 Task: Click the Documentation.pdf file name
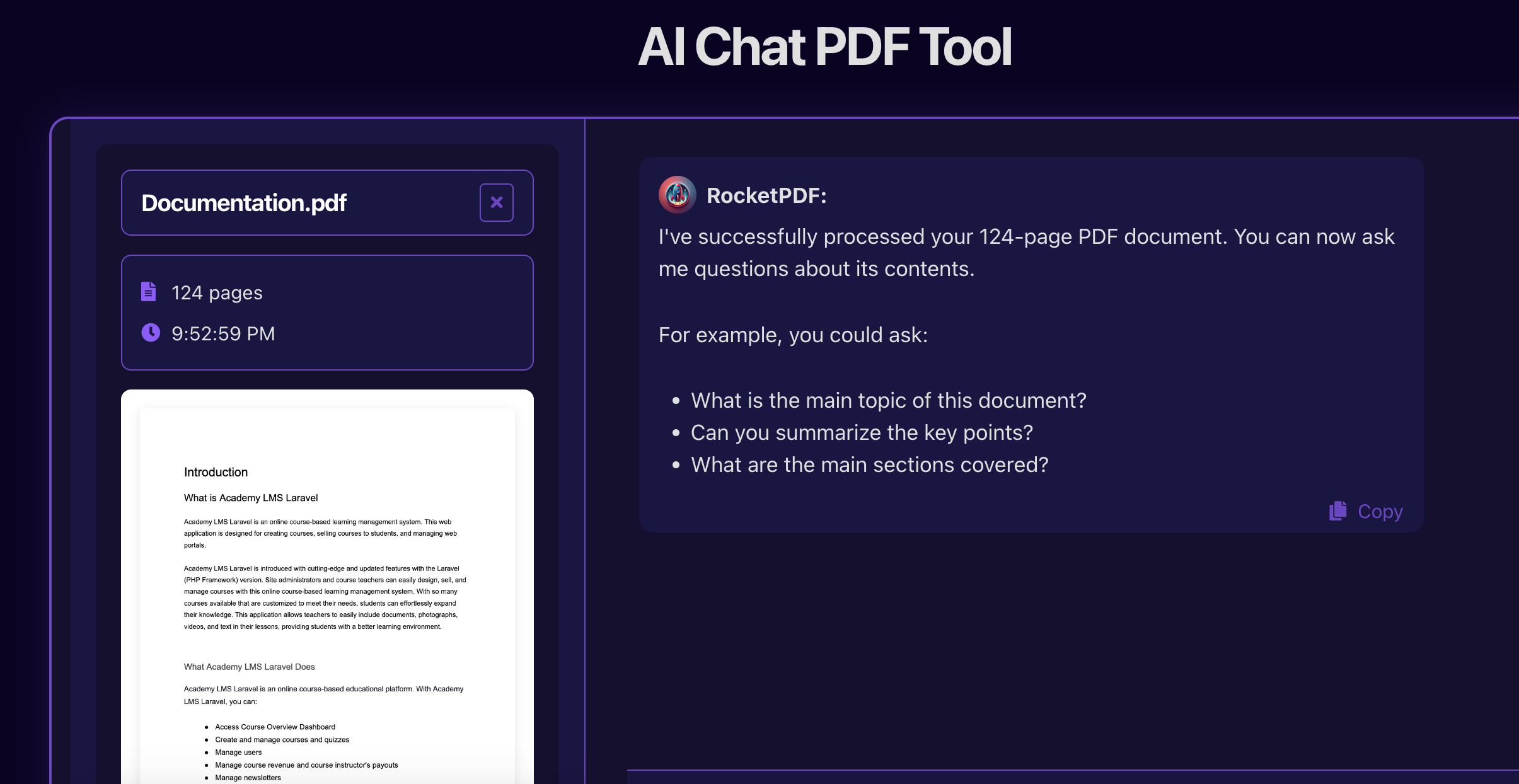244,203
